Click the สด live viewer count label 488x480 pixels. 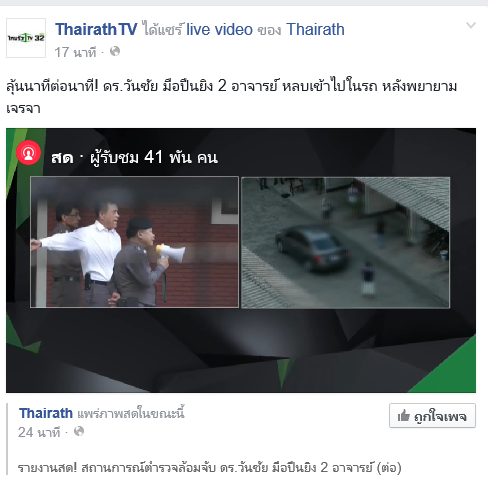(x=134, y=157)
